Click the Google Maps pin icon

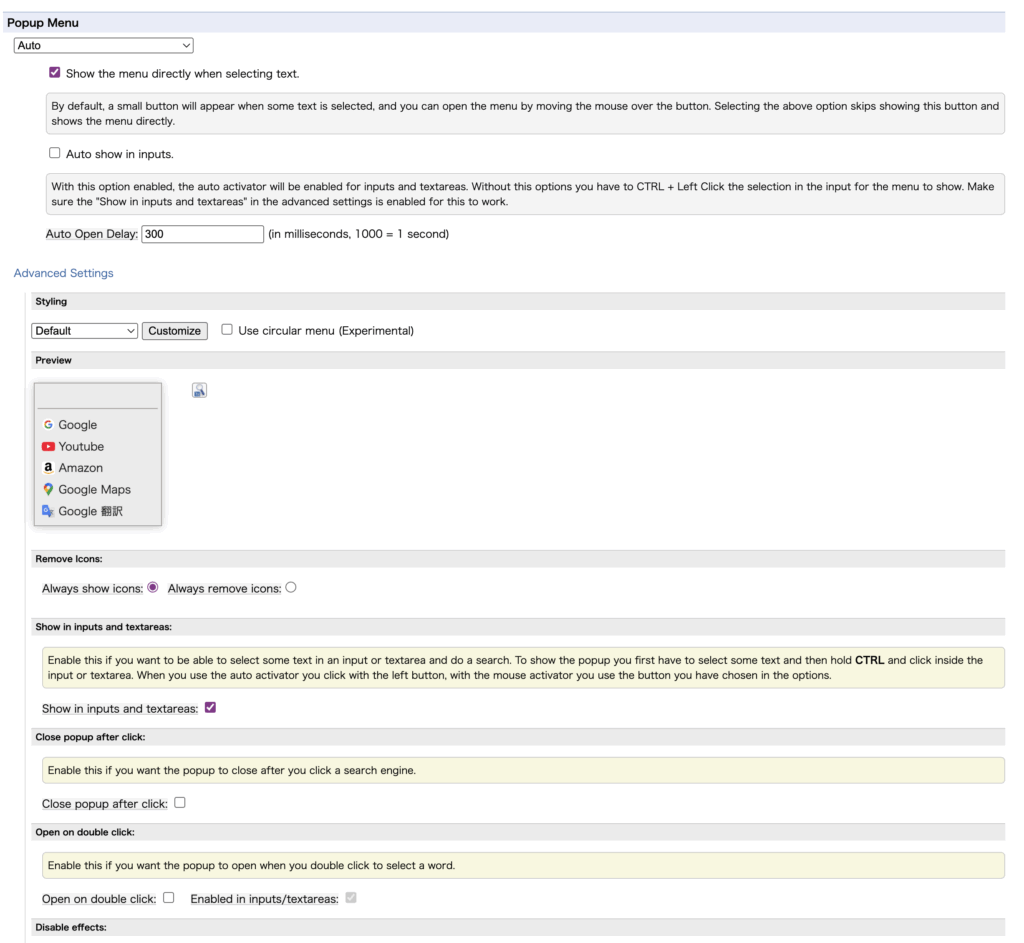point(48,490)
